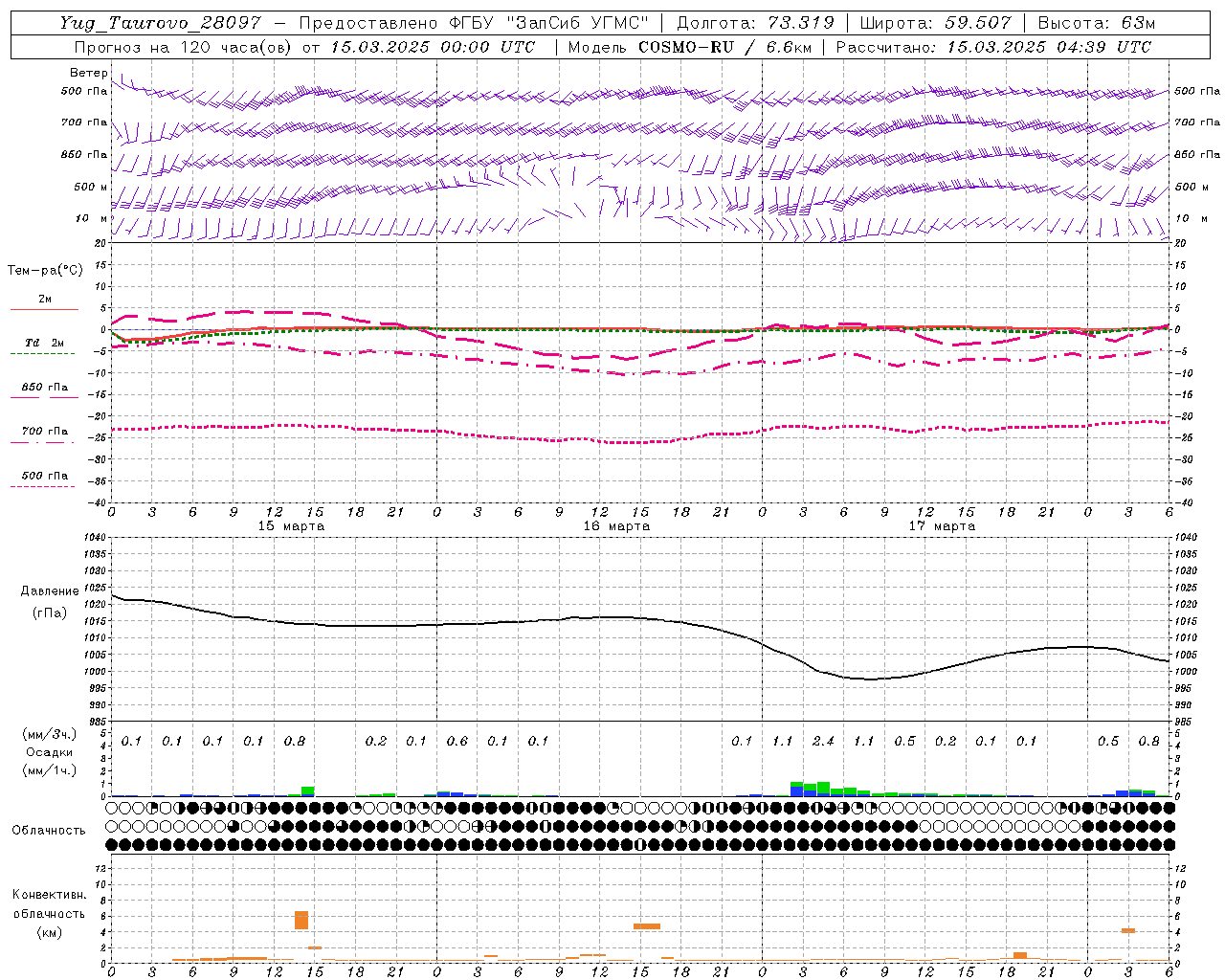Click the Давление panel label
The image size is (1225, 980).
click(x=50, y=591)
